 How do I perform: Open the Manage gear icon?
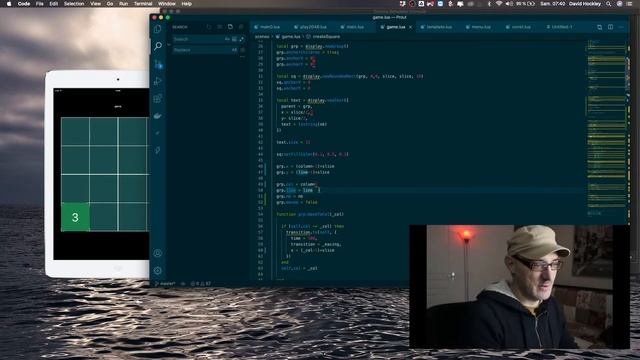(158, 270)
